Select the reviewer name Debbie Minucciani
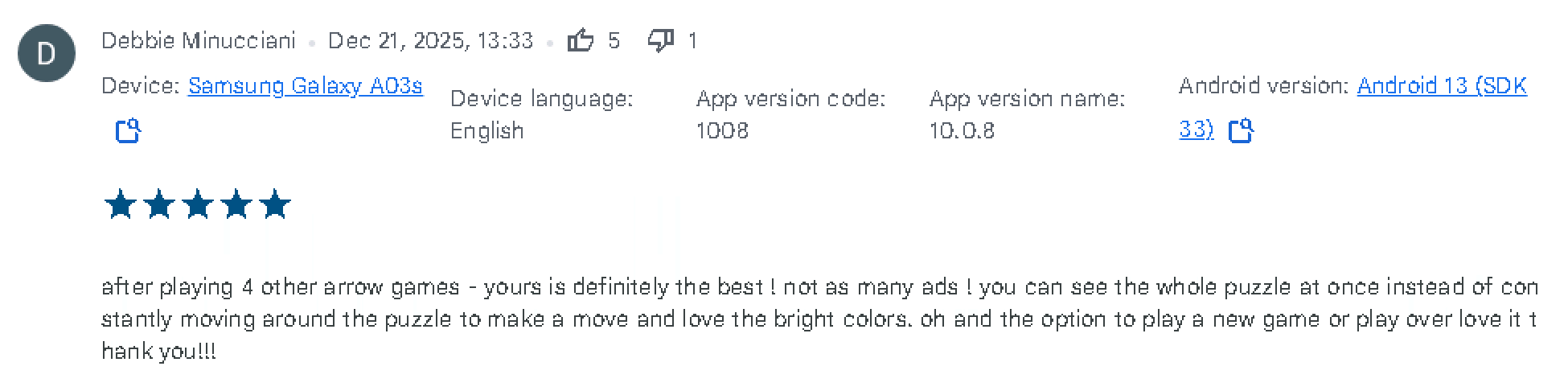Screen dimensions: 1568x391 pos(199,40)
